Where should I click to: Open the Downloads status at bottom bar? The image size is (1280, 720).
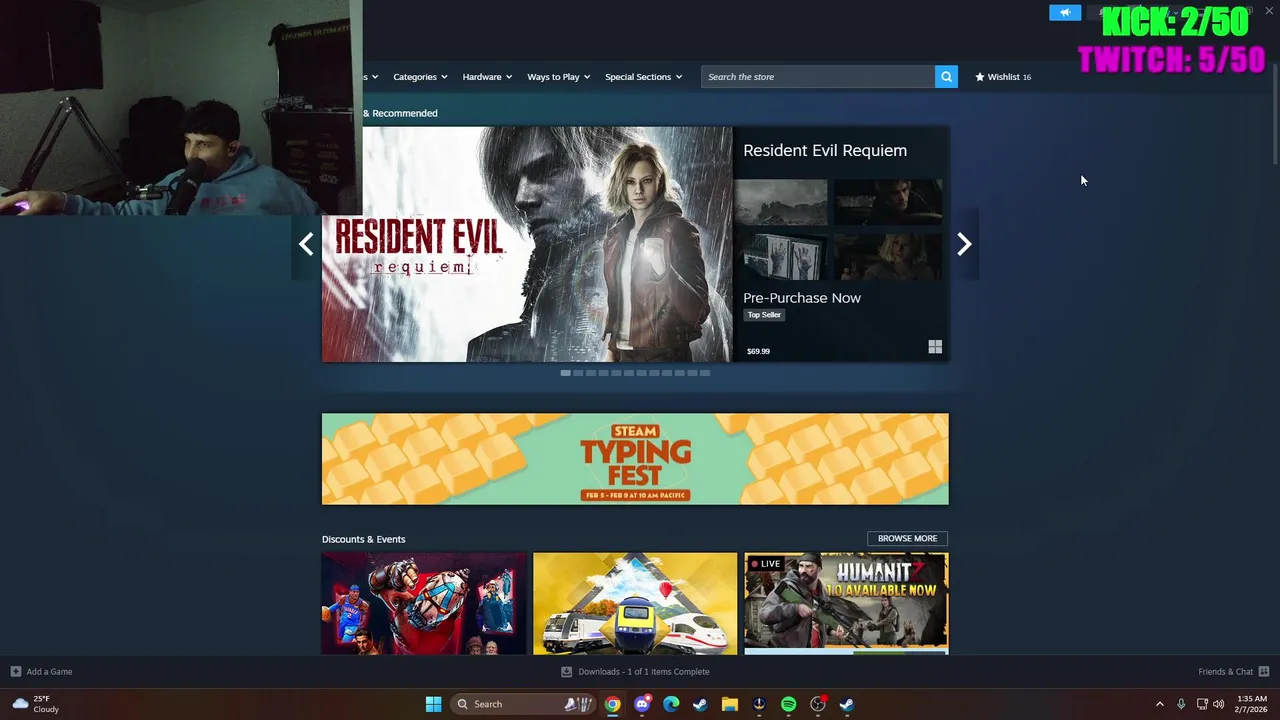coord(635,672)
